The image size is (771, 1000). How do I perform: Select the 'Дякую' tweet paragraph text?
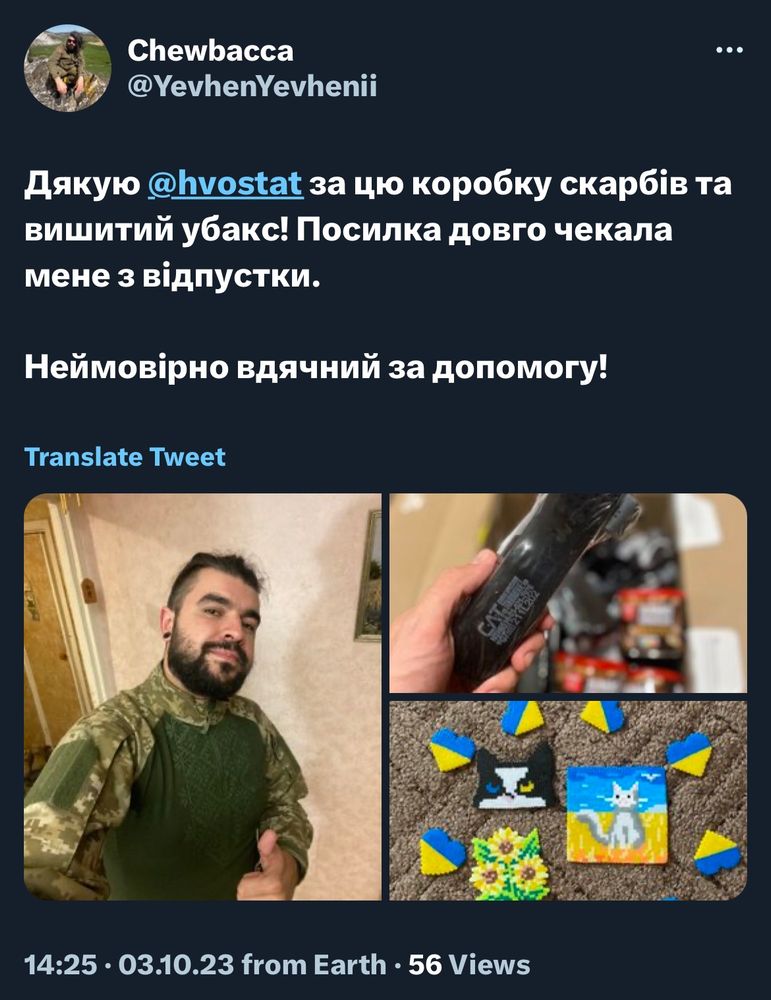378,230
